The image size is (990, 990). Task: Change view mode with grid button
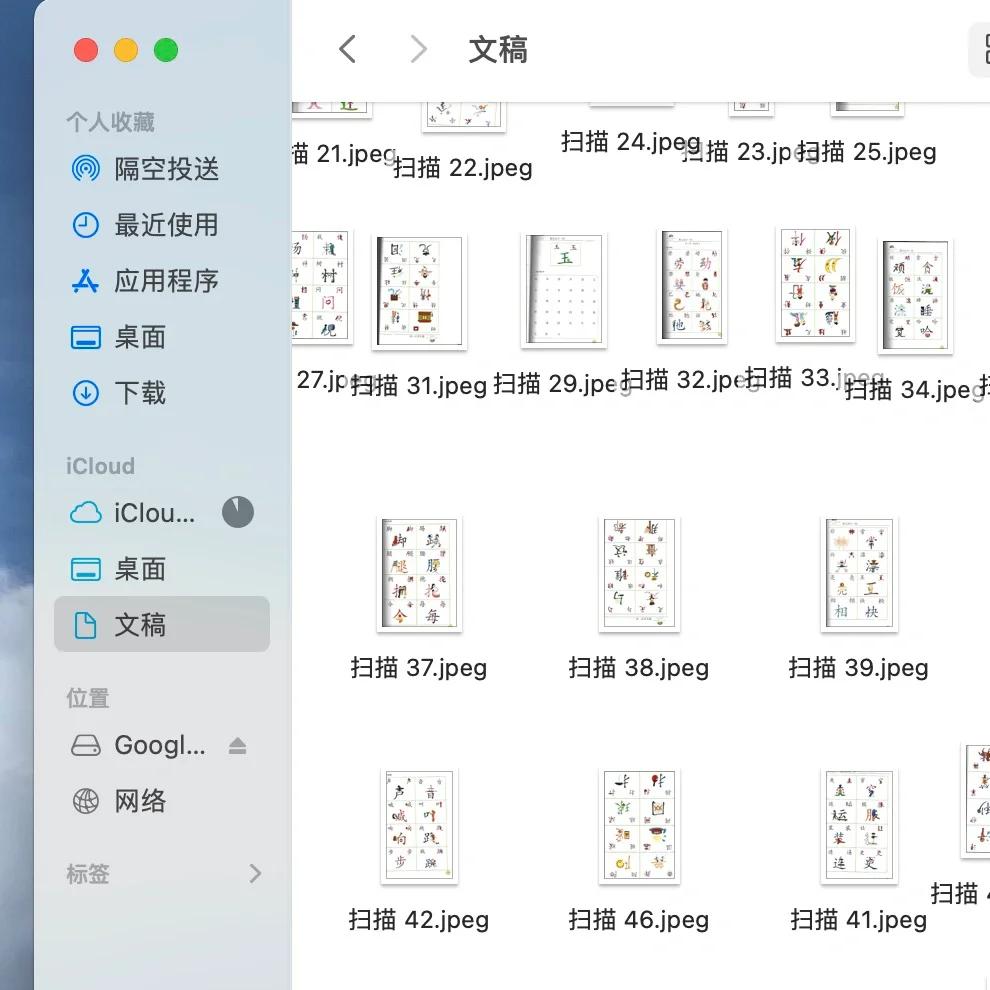(982, 49)
